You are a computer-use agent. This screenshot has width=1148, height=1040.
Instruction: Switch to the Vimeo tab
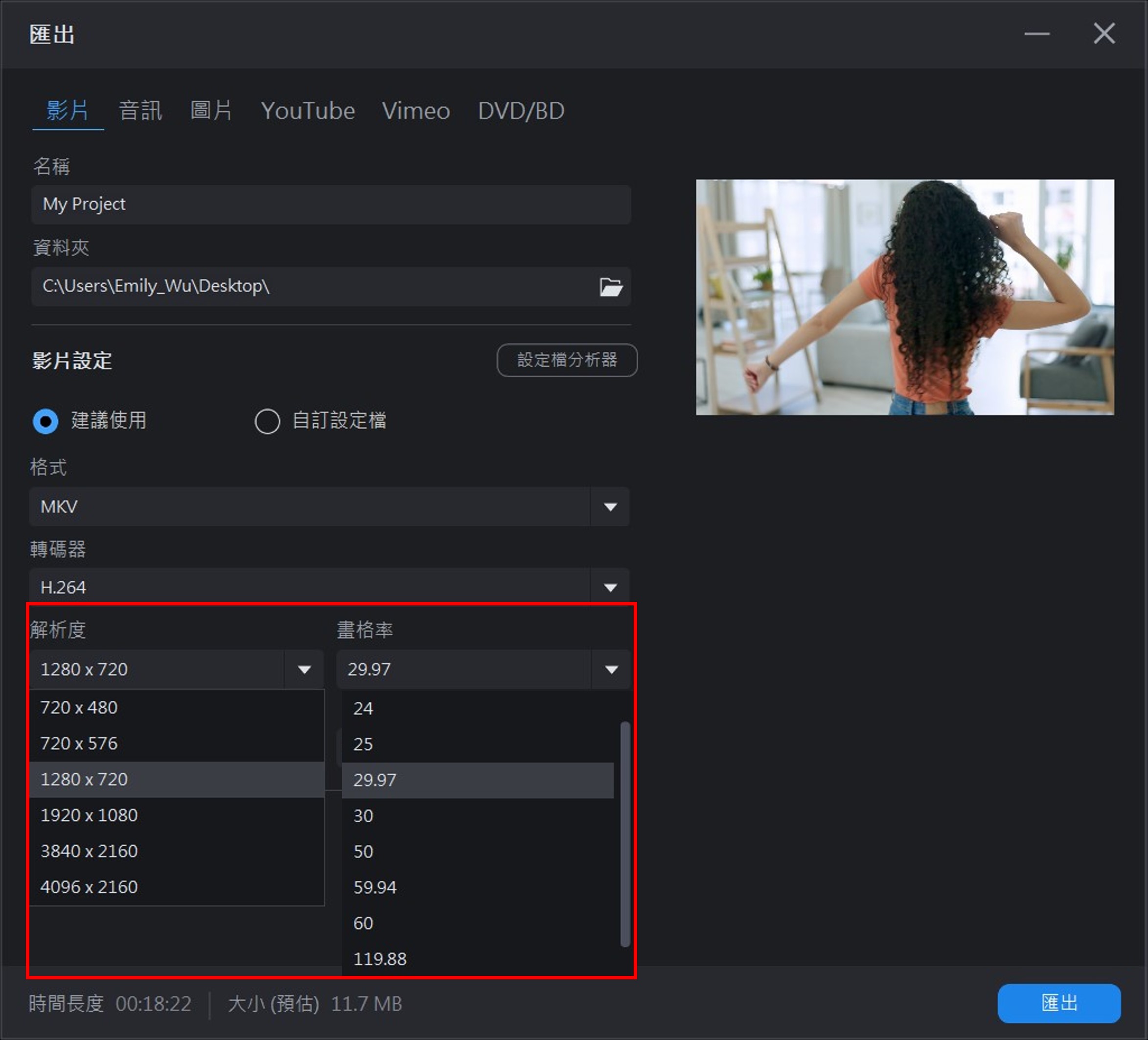click(415, 111)
